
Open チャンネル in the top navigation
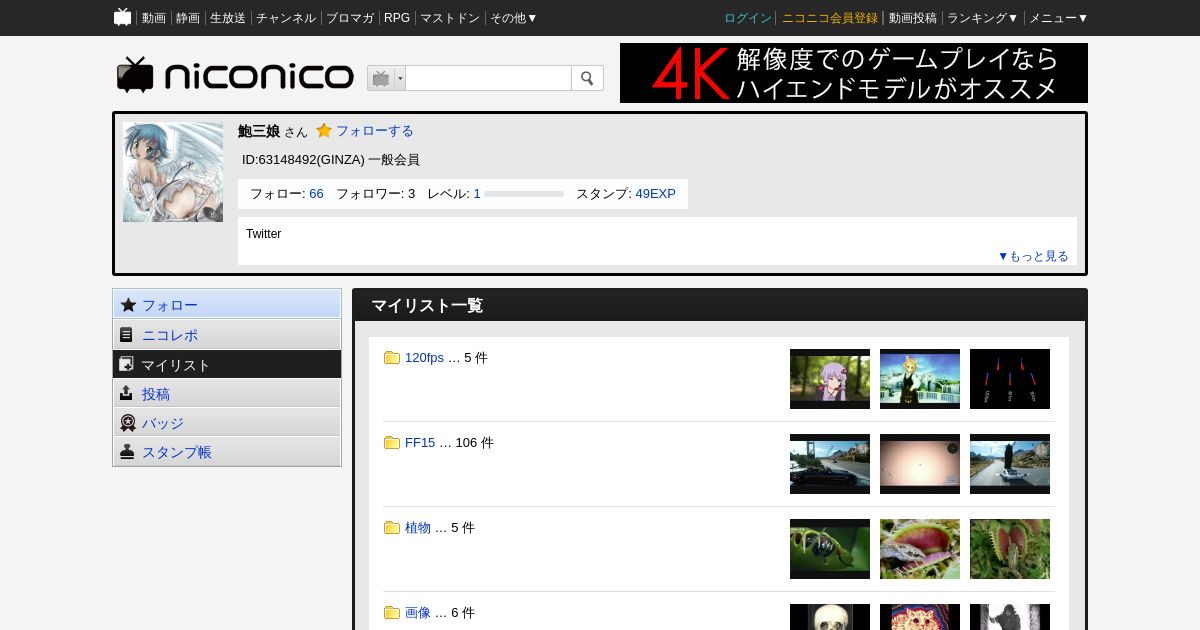pos(286,18)
